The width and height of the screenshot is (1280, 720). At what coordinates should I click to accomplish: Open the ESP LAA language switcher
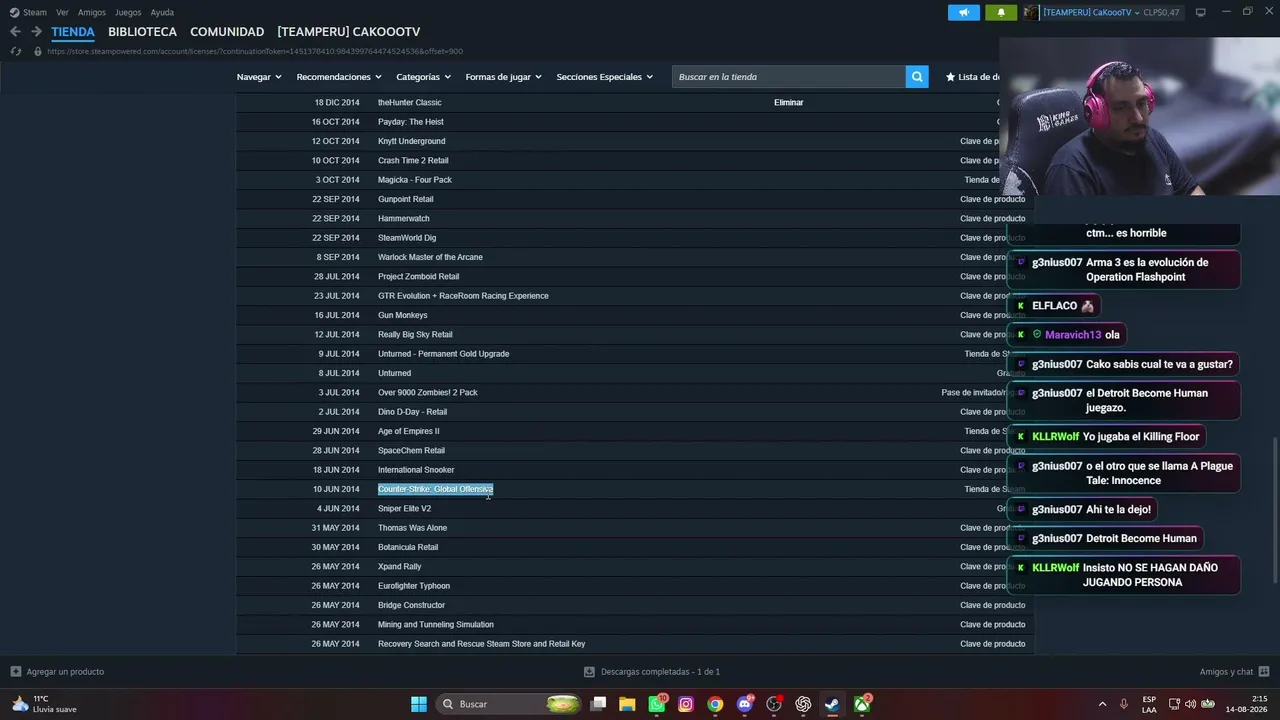(1149, 704)
